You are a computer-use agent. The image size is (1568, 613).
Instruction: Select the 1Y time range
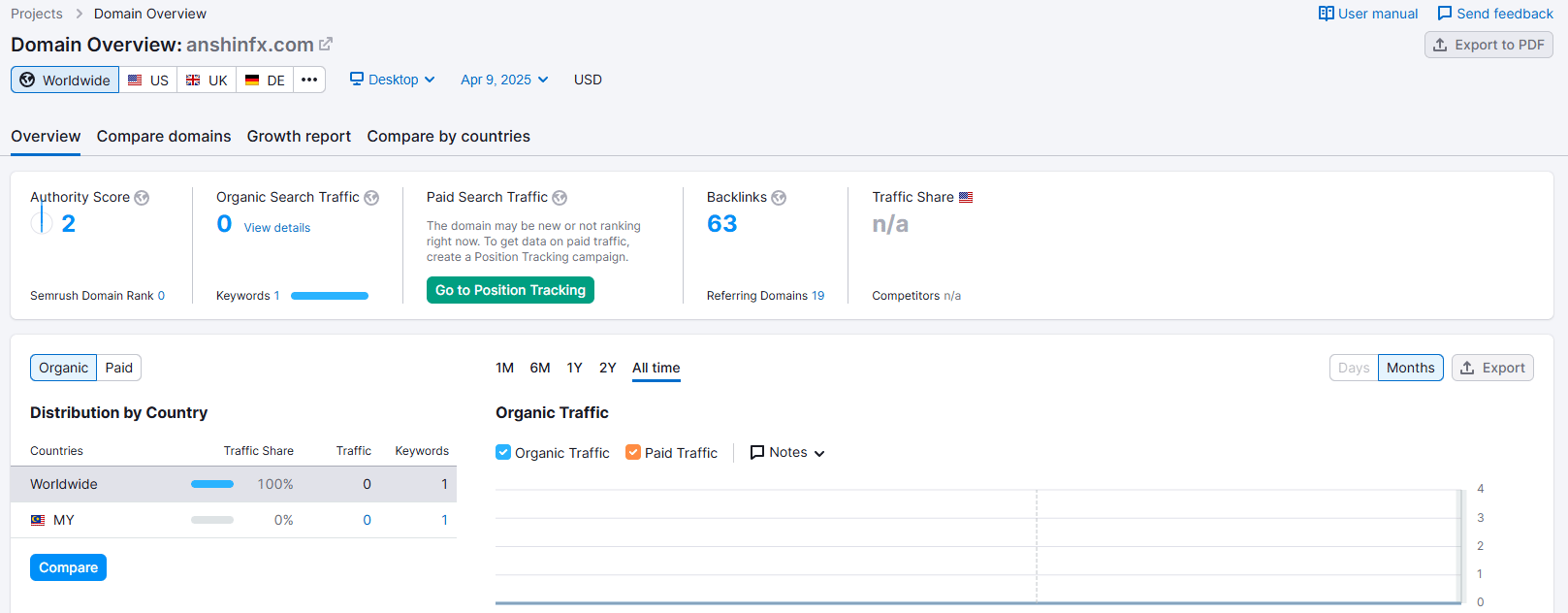click(x=574, y=368)
